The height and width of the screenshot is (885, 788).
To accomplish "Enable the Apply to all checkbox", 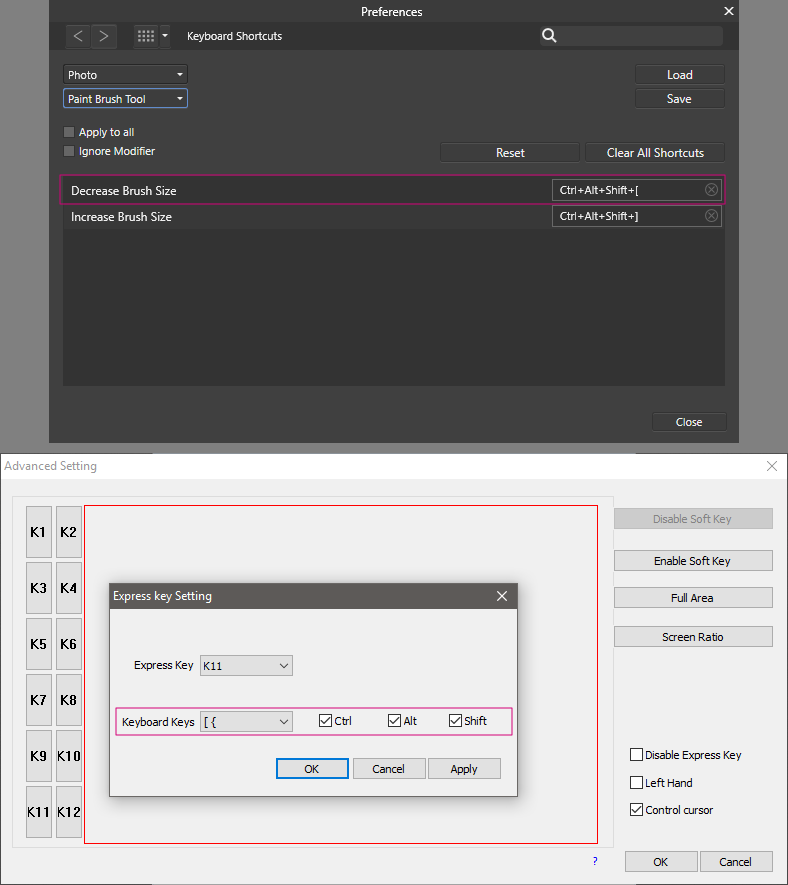I will [69, 132].
